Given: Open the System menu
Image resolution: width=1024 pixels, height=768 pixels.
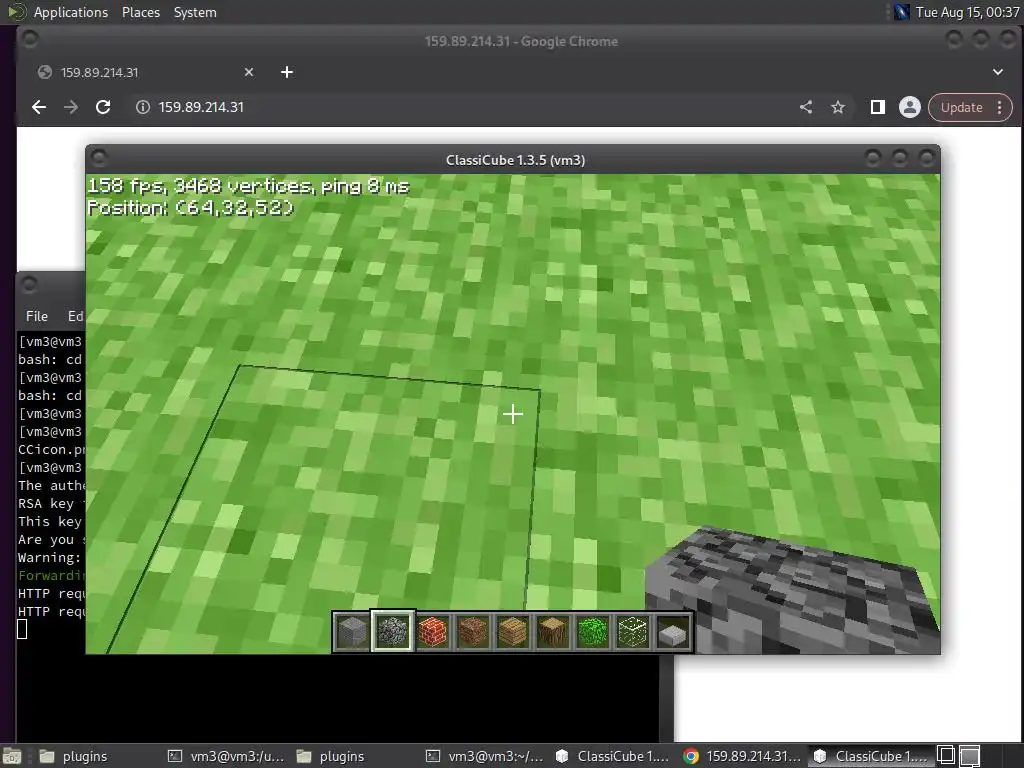Looking at the screenshot, I should click(195, 12).
